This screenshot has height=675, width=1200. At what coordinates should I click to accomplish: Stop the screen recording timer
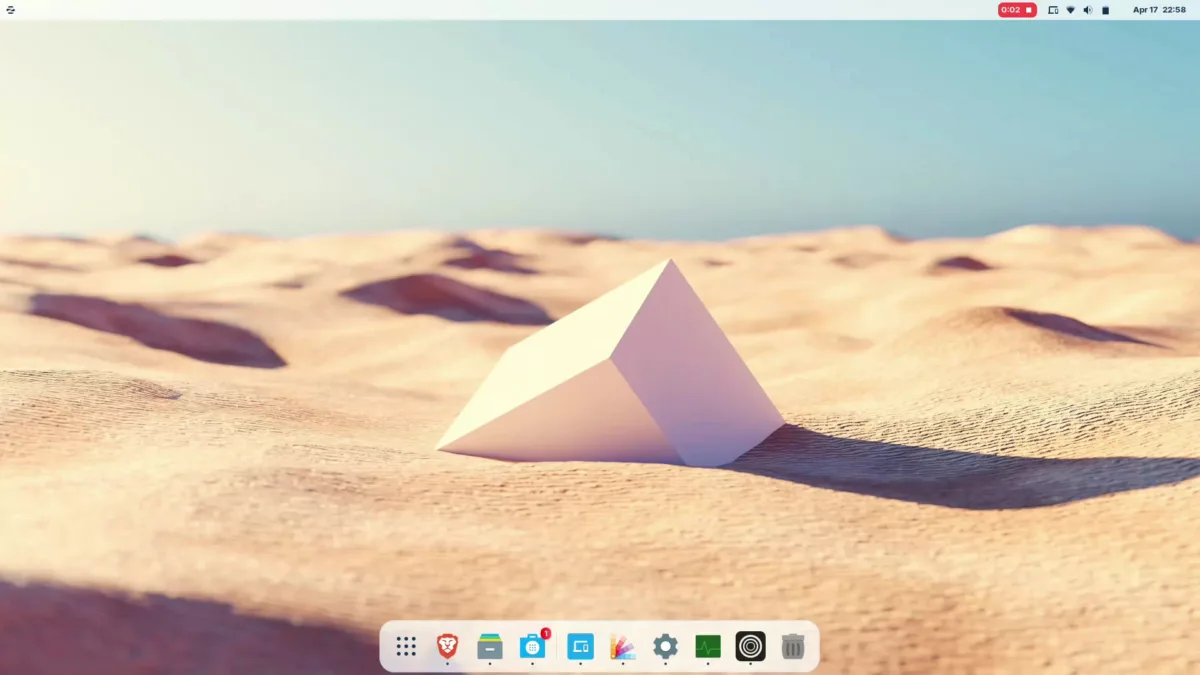pos(1017,10)
